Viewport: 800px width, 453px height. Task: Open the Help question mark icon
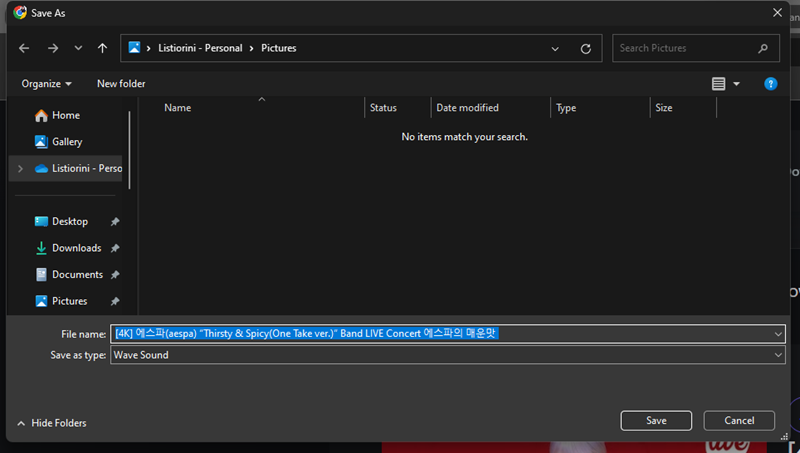coord(770,84)
